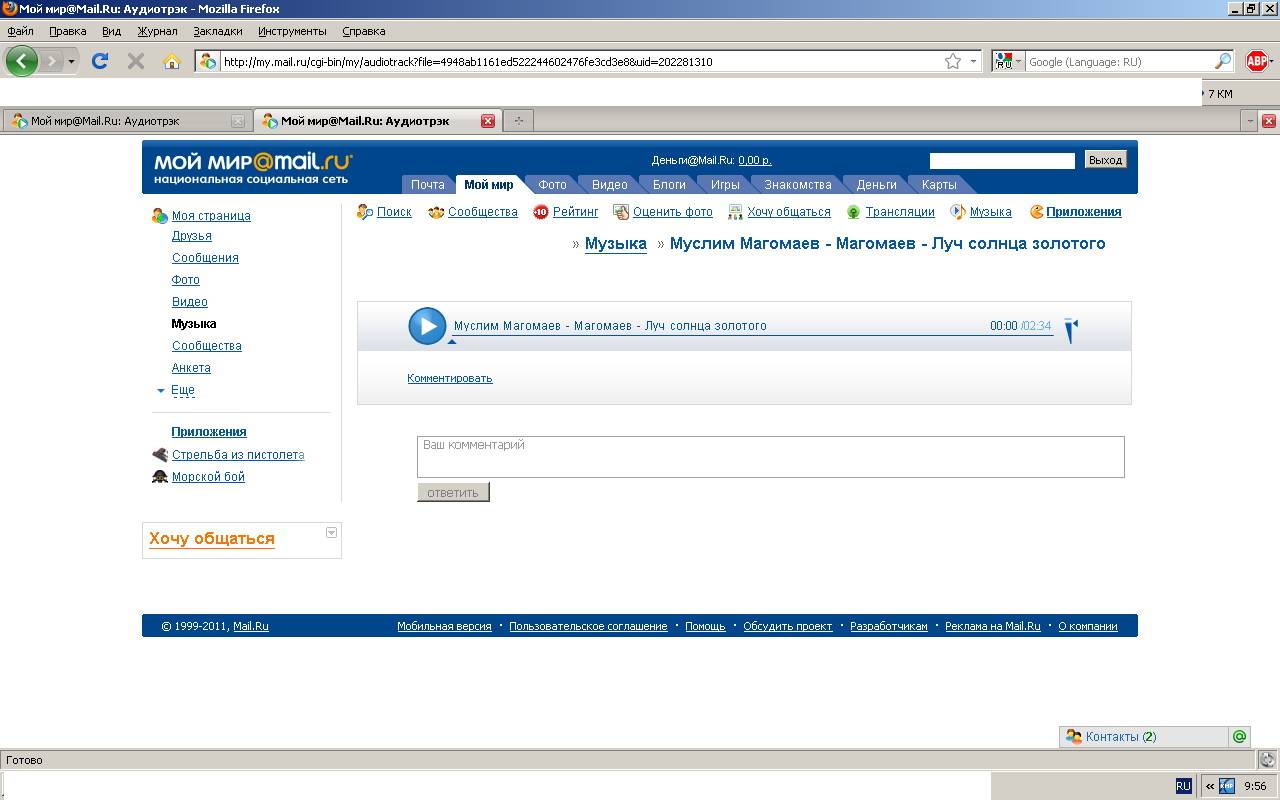The height and width of the screenshot is (800, 1280).
Task: Open the Поиск icon in site navigation
Action: 365,212
